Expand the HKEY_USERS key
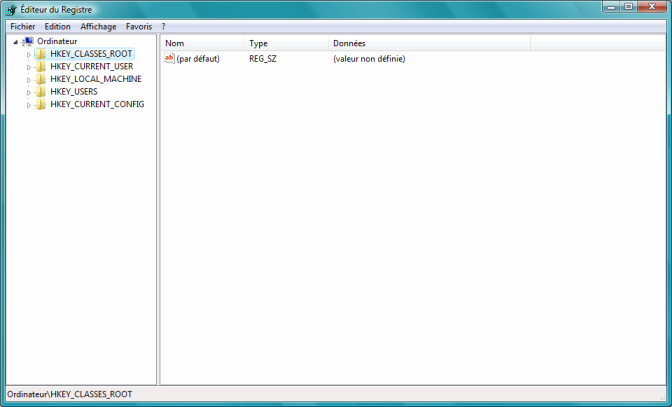 click(29, 93)
